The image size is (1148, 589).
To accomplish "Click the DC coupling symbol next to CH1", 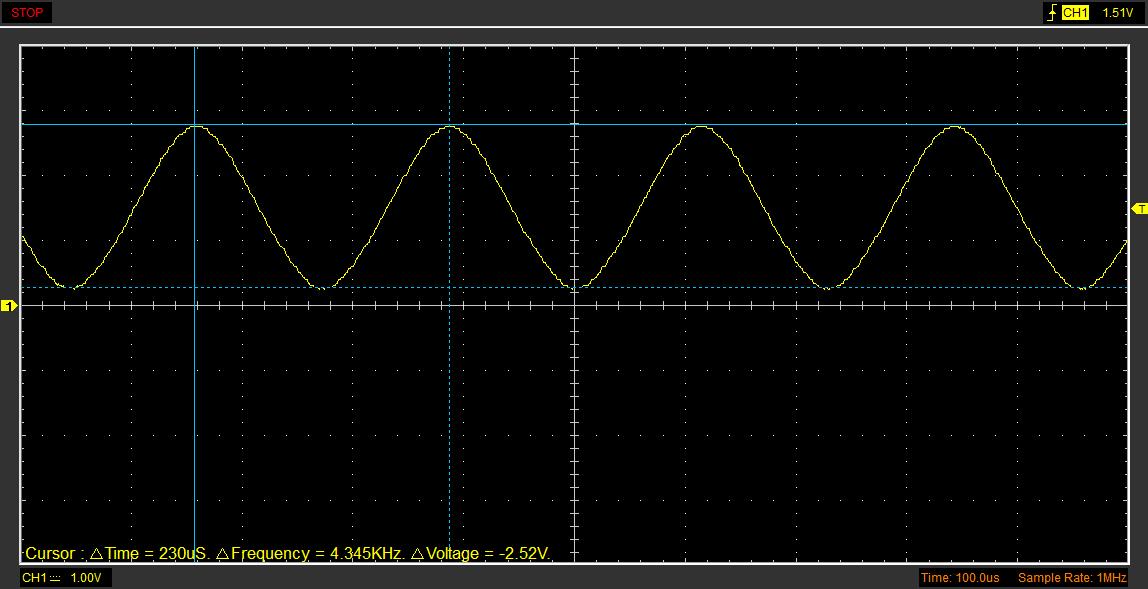I will [x=56, y=578].
